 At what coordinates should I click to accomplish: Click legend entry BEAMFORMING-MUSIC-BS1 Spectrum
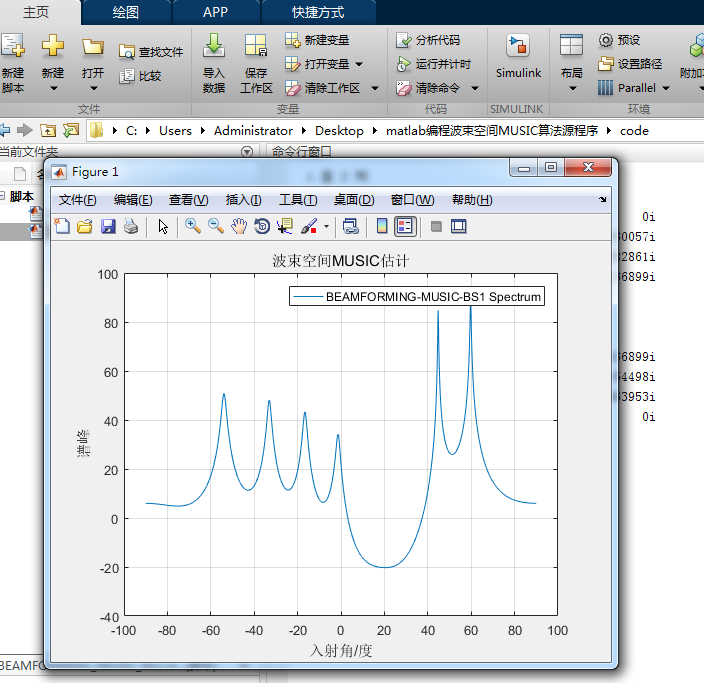[x=417, y=296]
